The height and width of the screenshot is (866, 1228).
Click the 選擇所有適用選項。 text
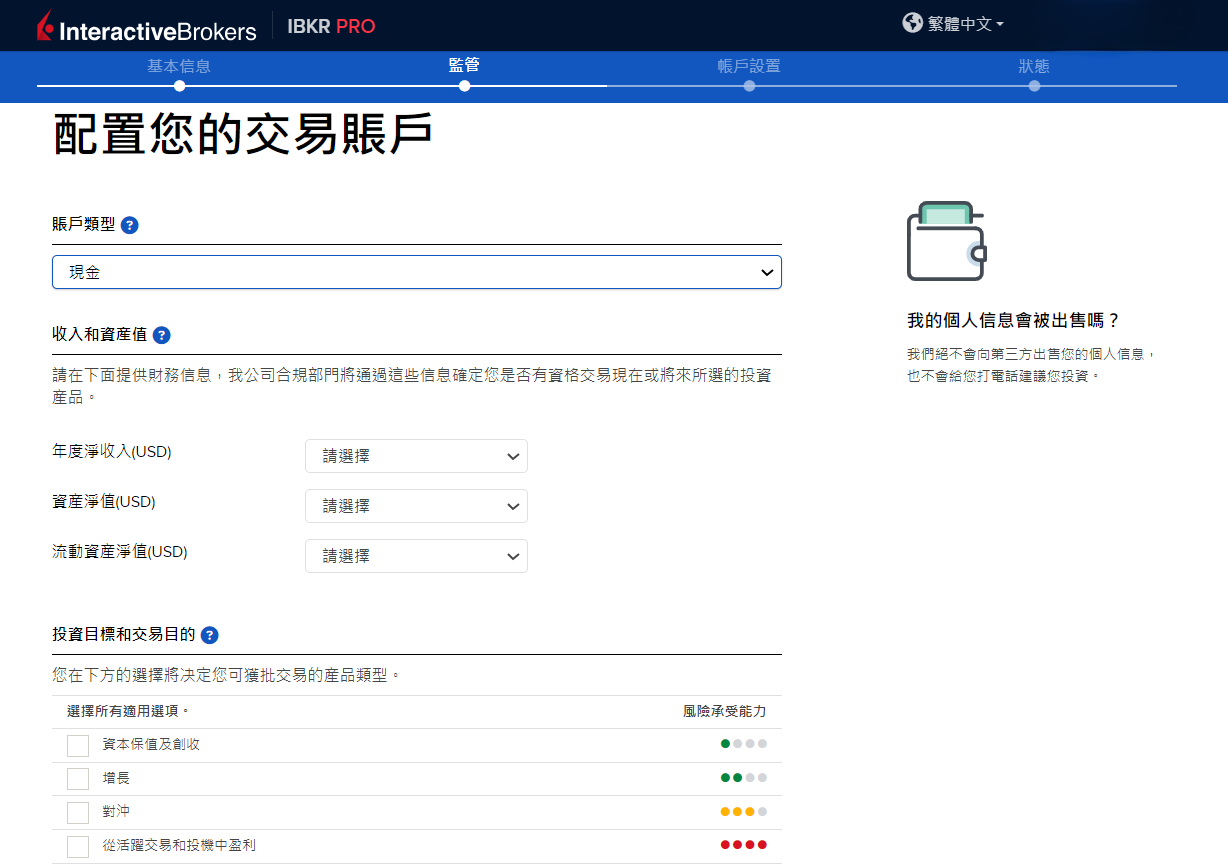128,712
